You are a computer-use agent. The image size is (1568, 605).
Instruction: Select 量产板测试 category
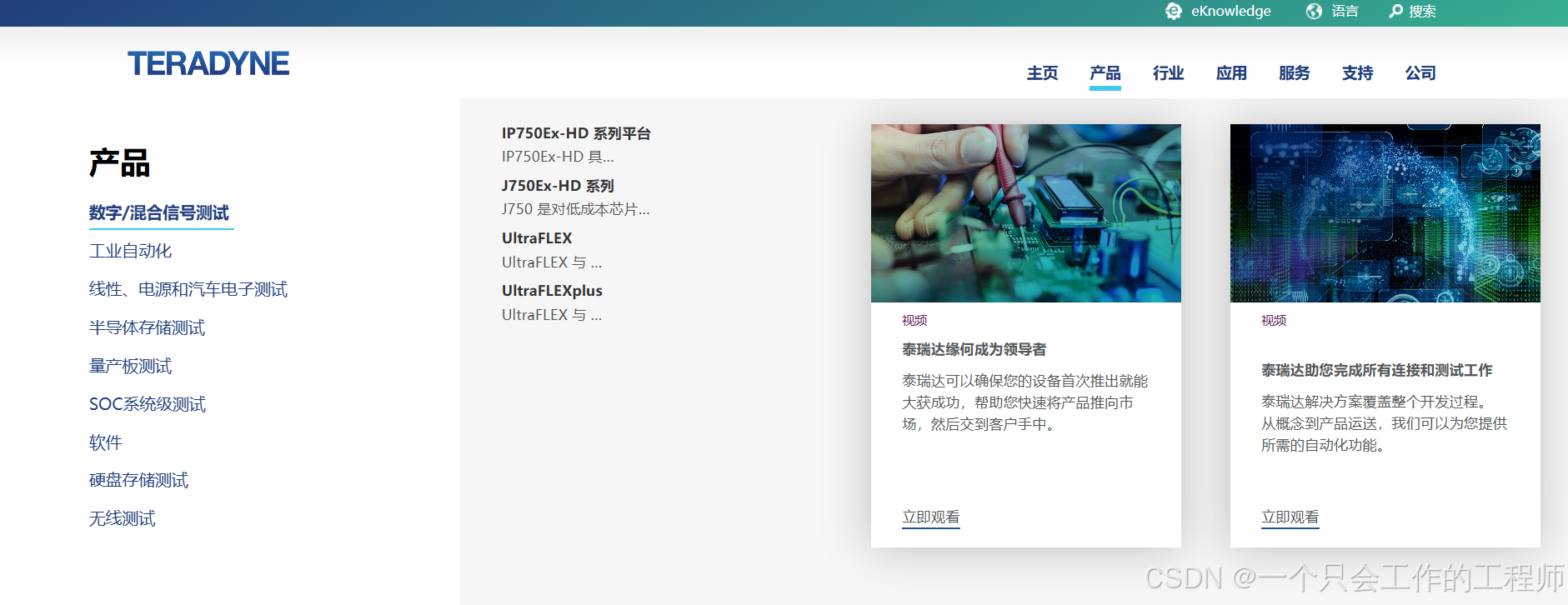(131, 366)
